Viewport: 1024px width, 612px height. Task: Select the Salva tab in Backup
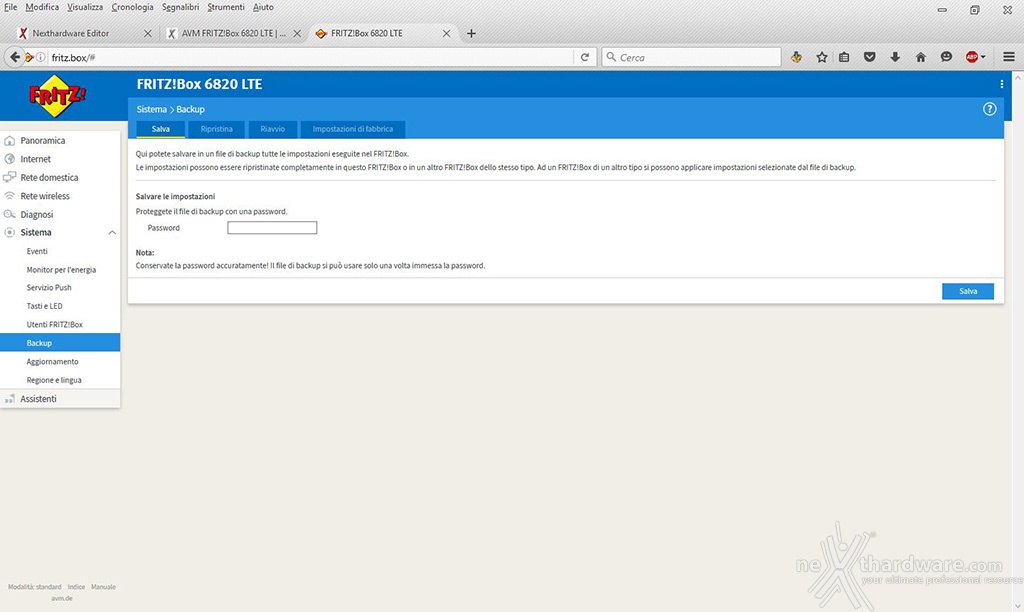[x=161, y=129]
